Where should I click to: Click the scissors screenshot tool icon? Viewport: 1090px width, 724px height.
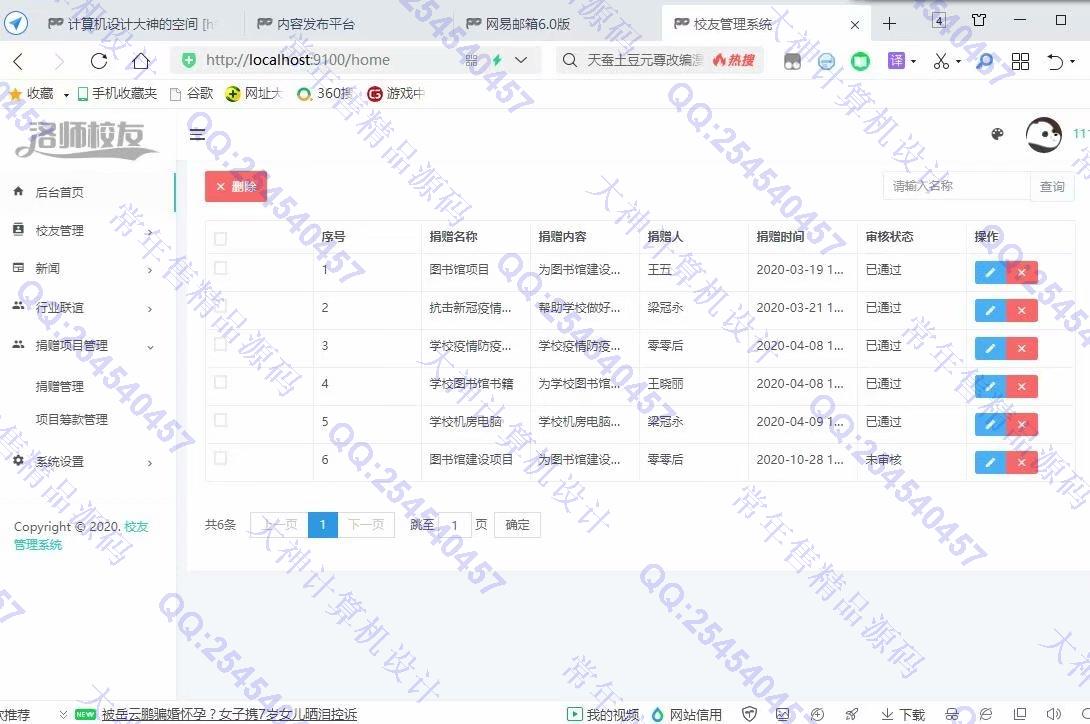pos(941,61)
